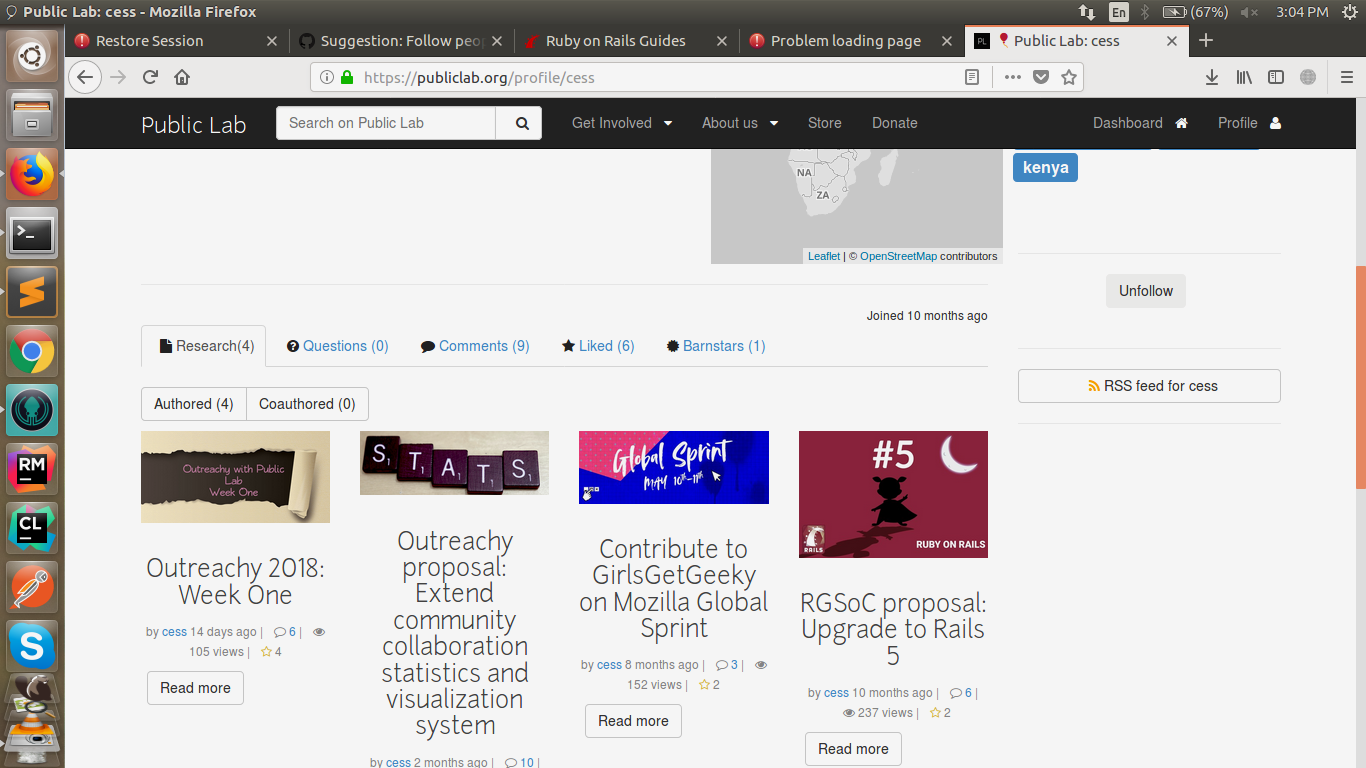Viewport: 1366px width, 768px height.
Task: Launch Google Chrome from the launcher
Action: coord(32,352)
